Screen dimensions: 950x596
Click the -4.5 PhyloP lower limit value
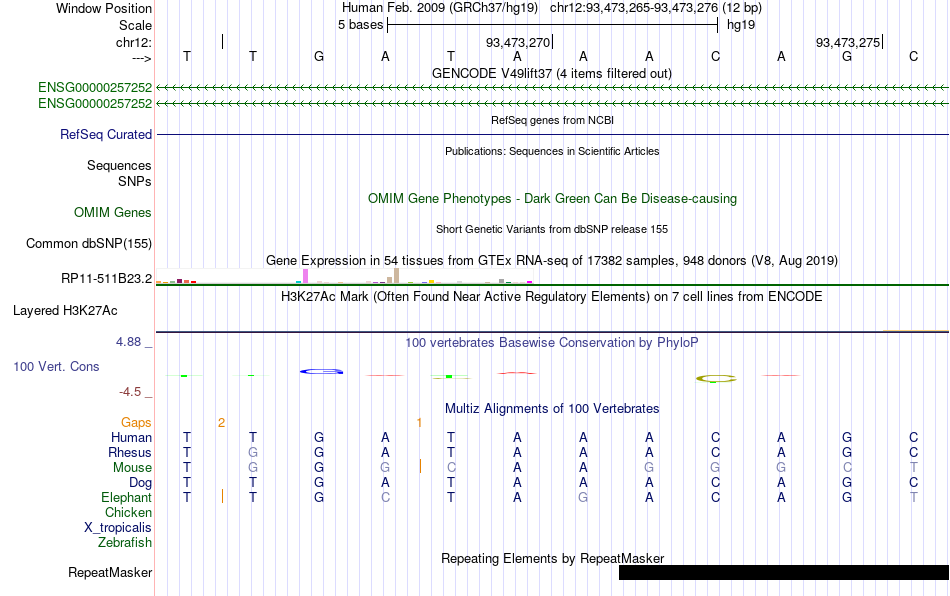130,392
